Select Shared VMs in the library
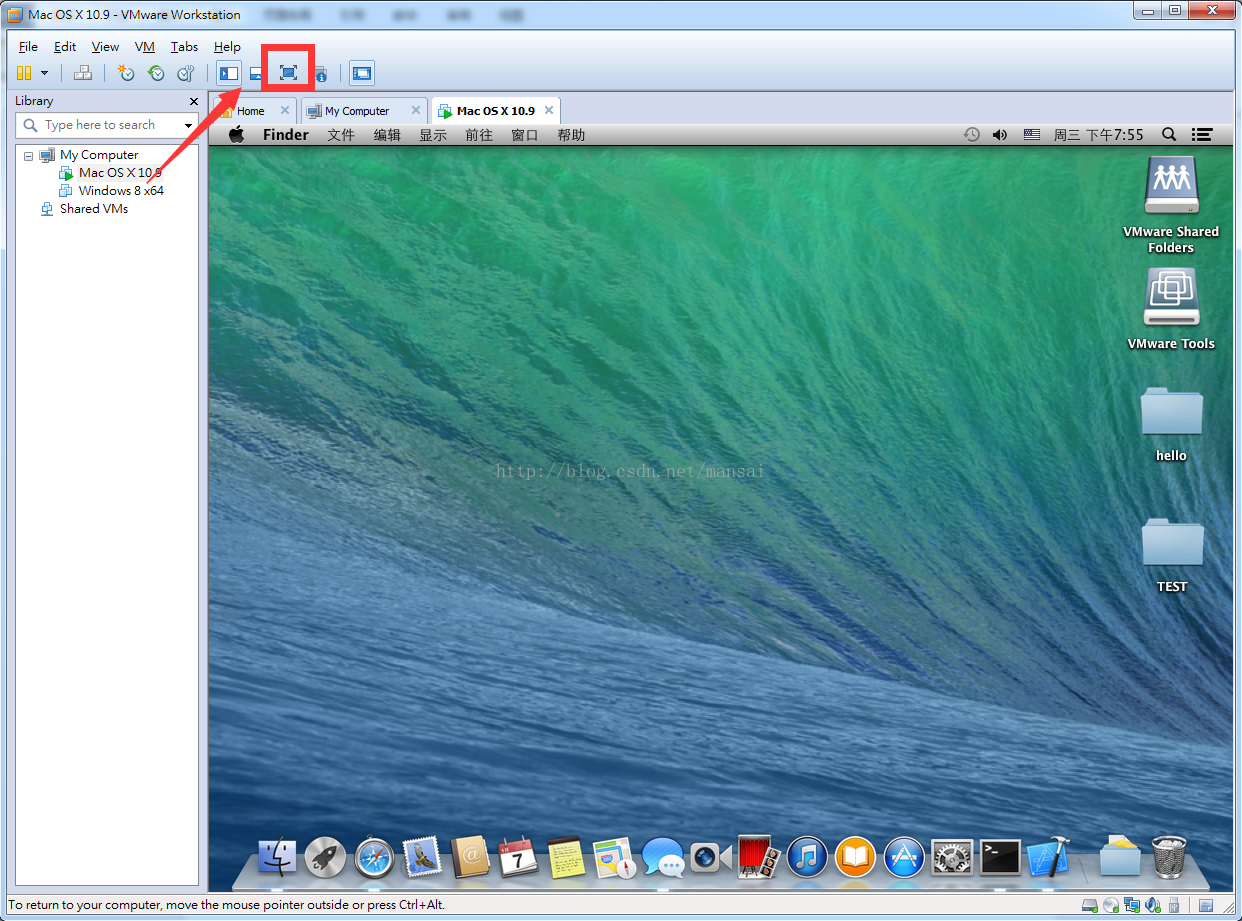 pos(93,209)
